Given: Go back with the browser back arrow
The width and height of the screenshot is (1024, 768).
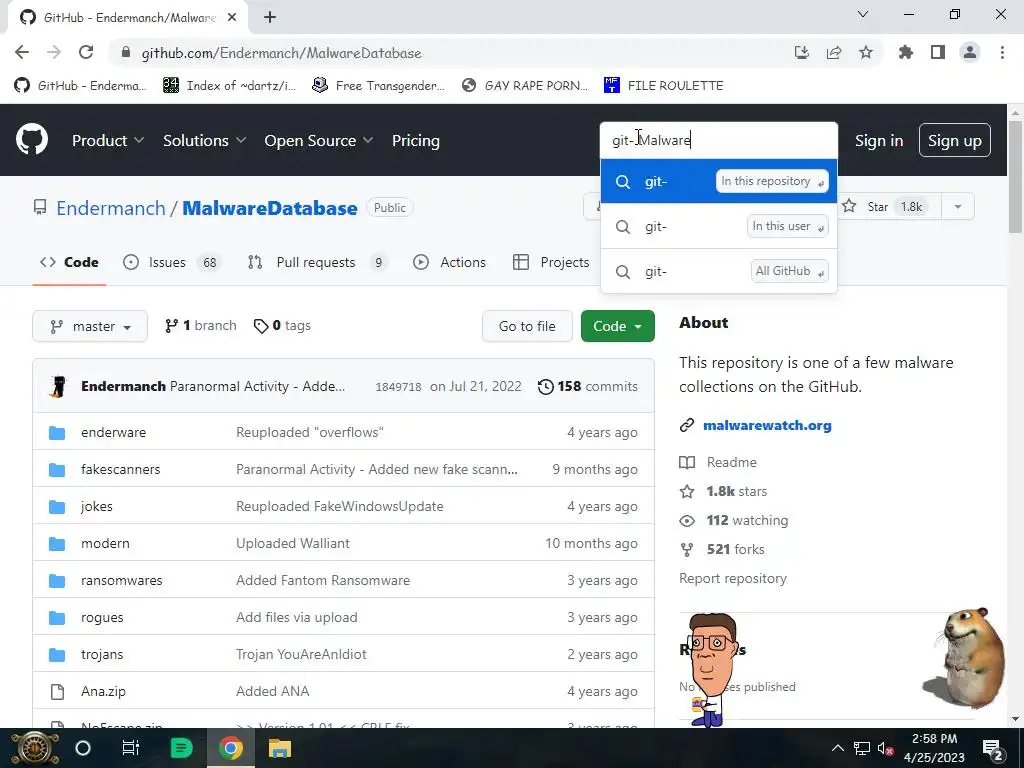Looking at the screenshot, I should coord(22,52).
